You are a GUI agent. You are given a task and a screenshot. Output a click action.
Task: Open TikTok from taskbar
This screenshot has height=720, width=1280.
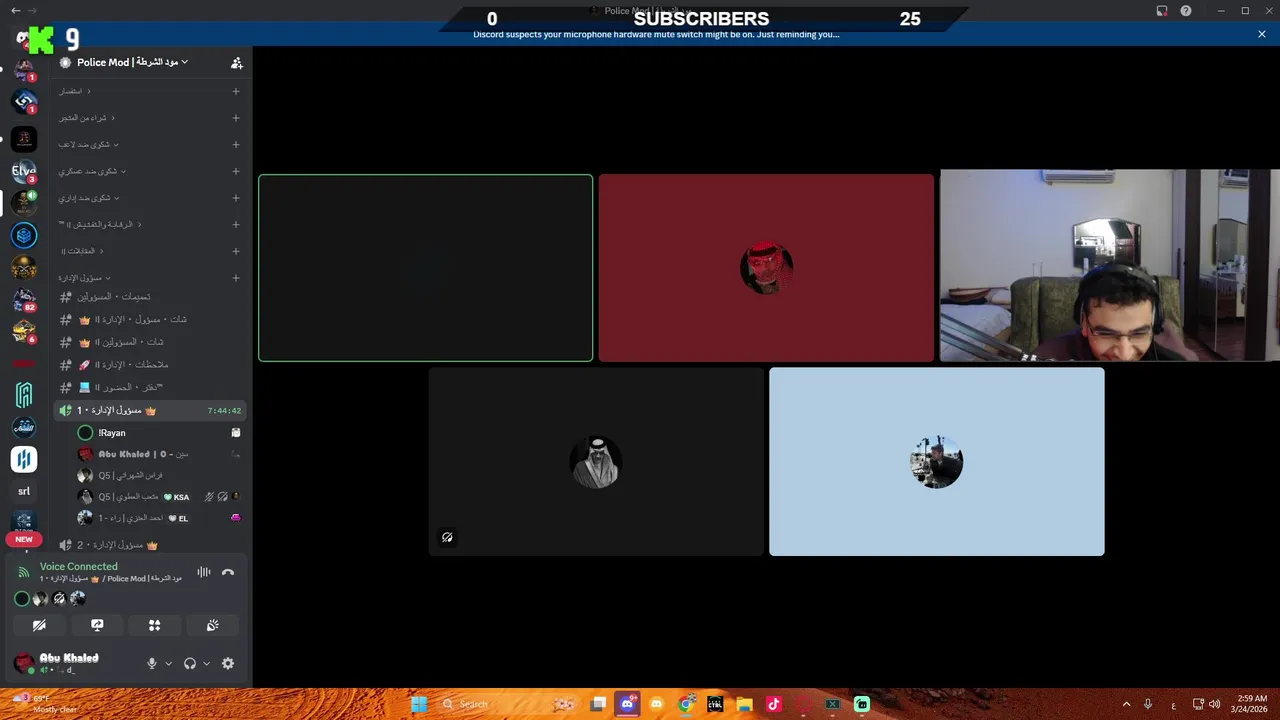click(773, 704)
